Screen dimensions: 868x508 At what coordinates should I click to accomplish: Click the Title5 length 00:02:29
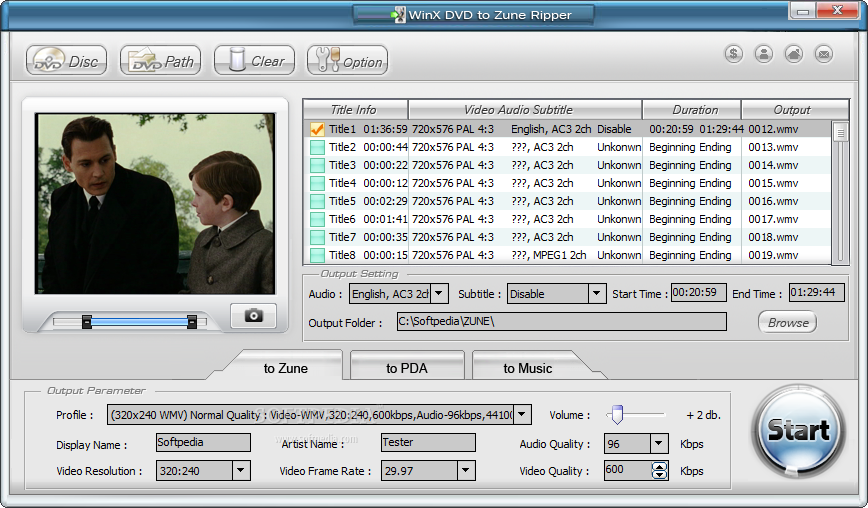click(x=385, y=201)
